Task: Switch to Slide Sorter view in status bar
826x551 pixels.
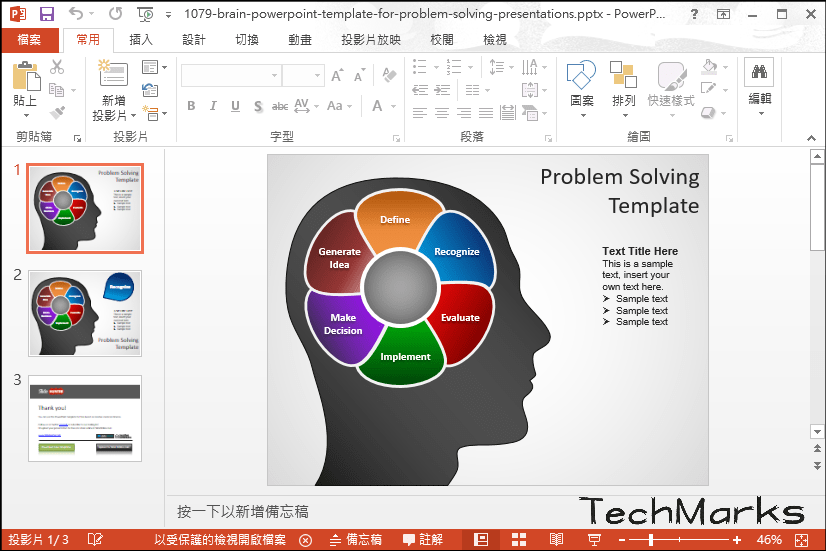Action: pos(519,539)
